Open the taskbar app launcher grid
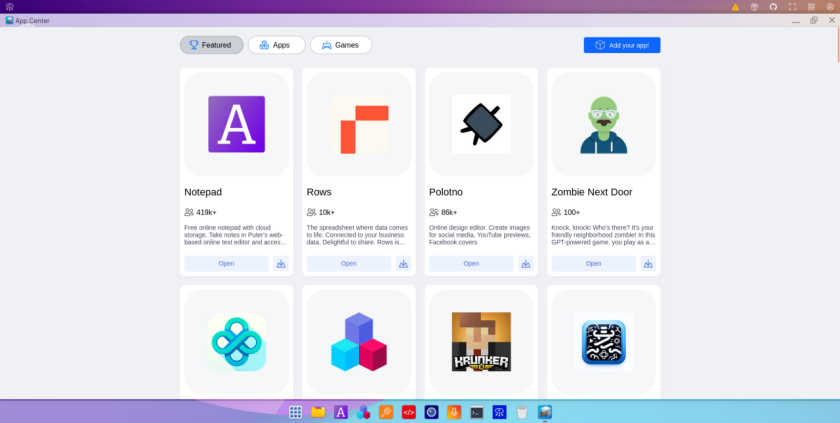The height and width of the screenshot is (423, 840). point(295,412)
